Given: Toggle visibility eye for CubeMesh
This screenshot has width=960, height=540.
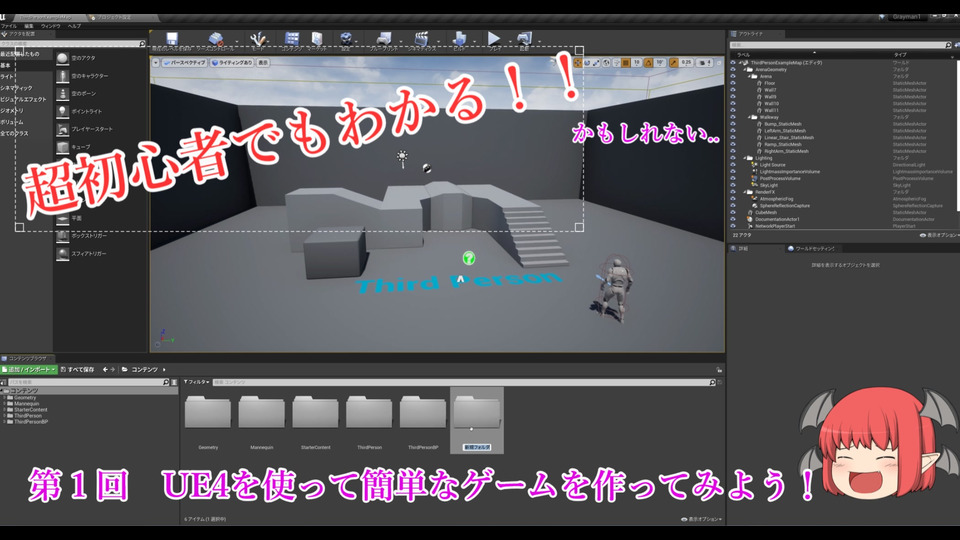Looking at the screenshot, I should 733,212.
